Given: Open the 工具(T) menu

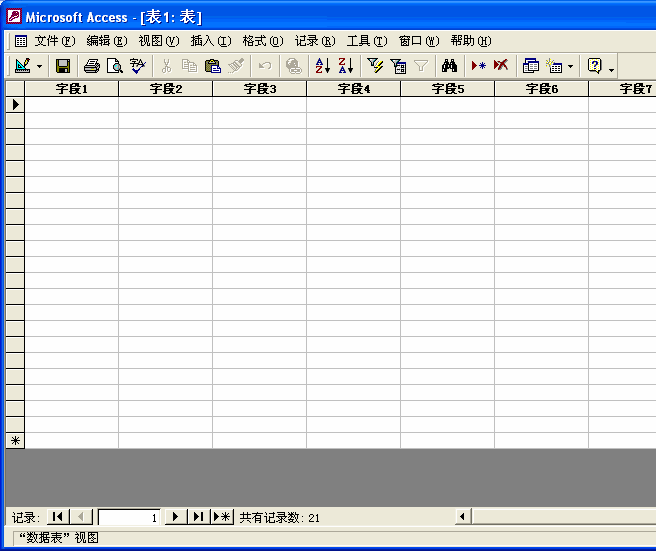Looking at the screenshot, I should (367, 41).
